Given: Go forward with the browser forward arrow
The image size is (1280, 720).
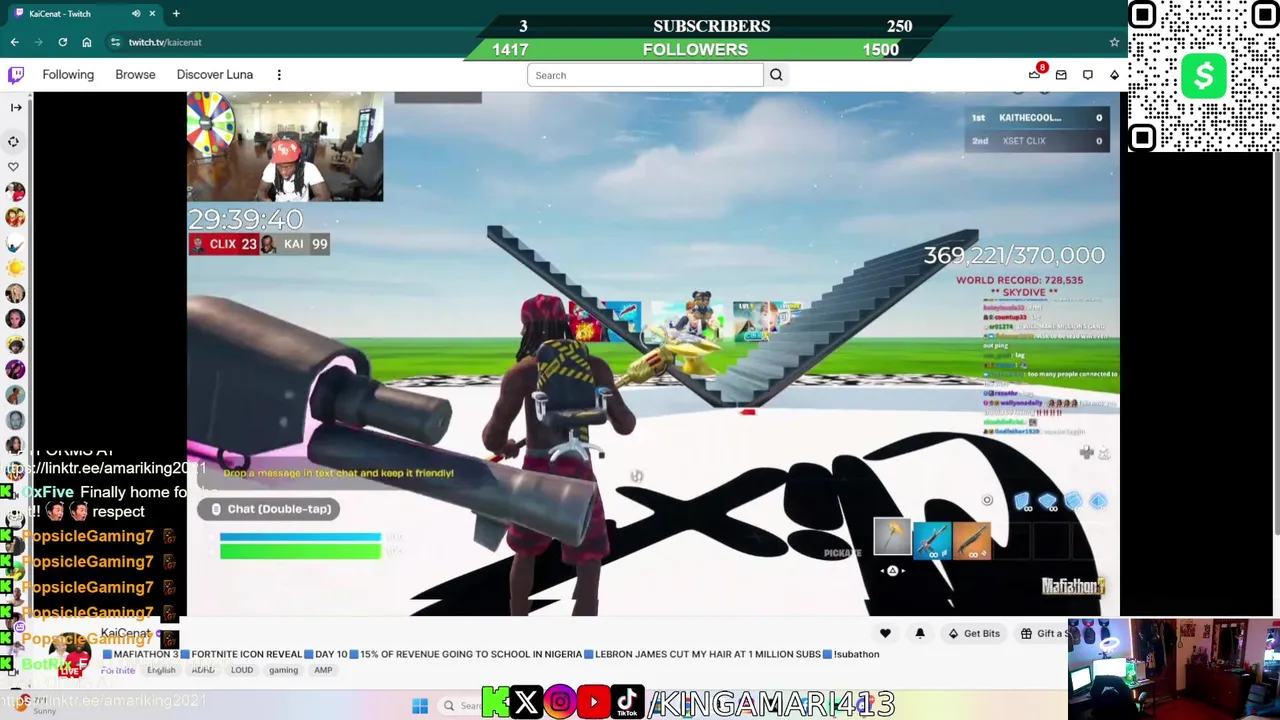Looking at the screenshot, I should [38, 42].
